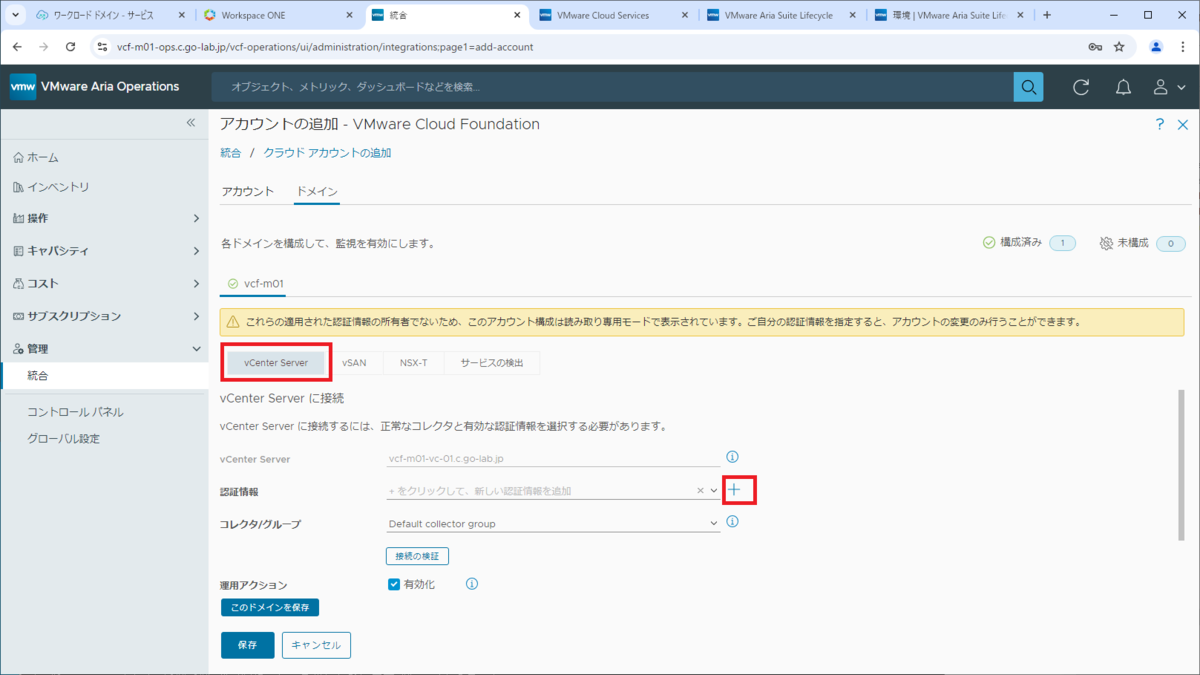Open help question mark icon
Image resolution: width=1200 pixels, height=675 pixels.
[1160, 124]
